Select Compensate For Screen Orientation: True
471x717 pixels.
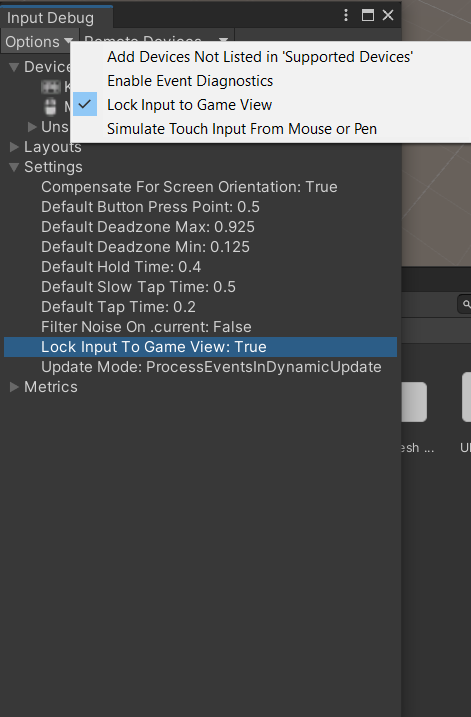click(x=200, y=187)
